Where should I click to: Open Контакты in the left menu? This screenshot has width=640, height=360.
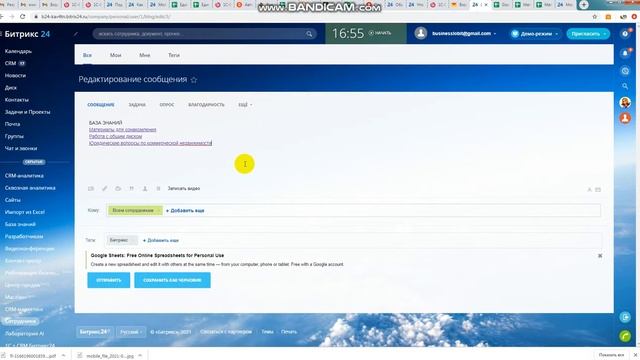(17, 100)
